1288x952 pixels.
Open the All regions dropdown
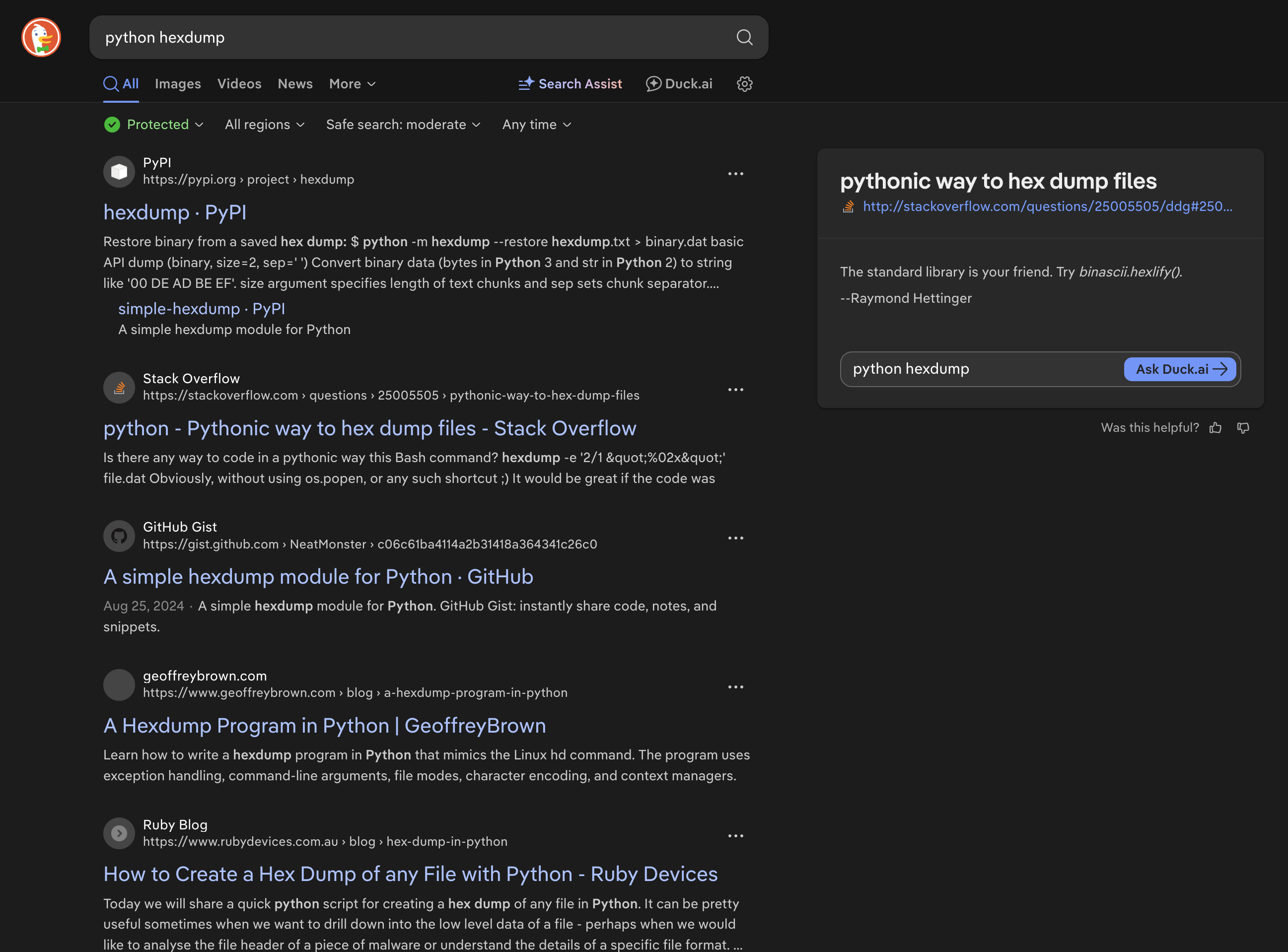click(265, 125)
